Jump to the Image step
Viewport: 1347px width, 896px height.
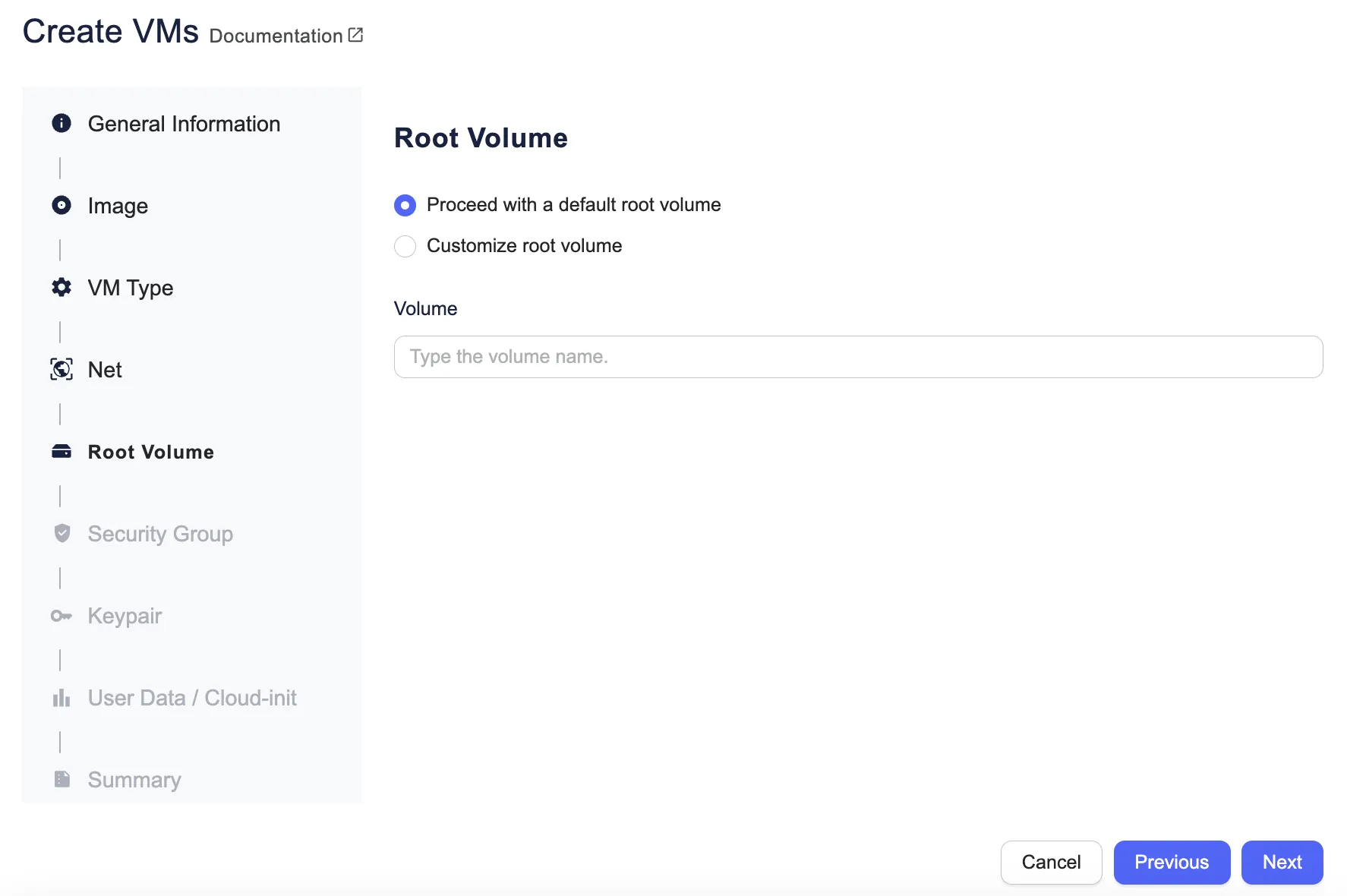[118, 206]
